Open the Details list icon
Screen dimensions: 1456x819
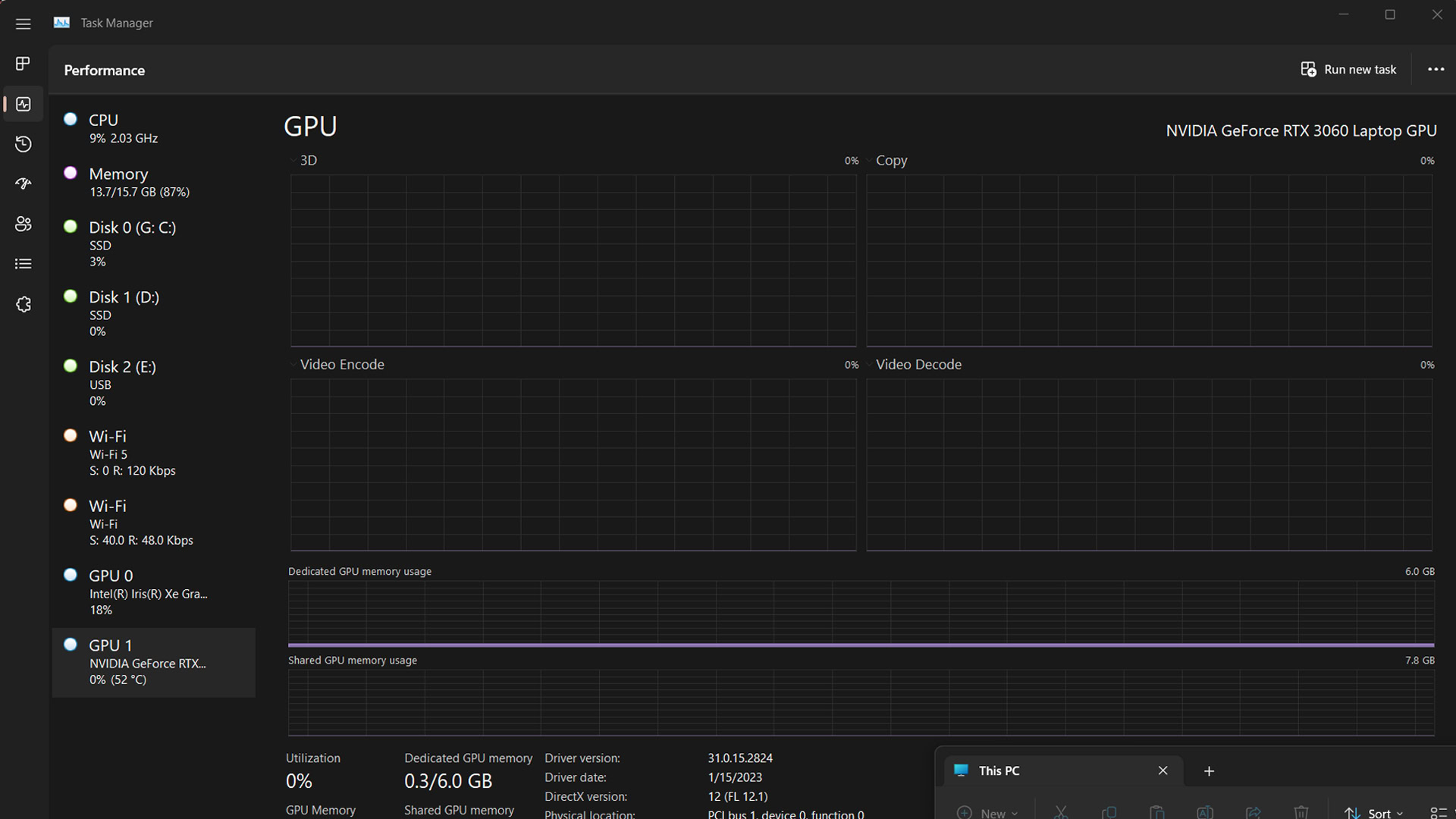pyautogui.click(x=23, y=264)
